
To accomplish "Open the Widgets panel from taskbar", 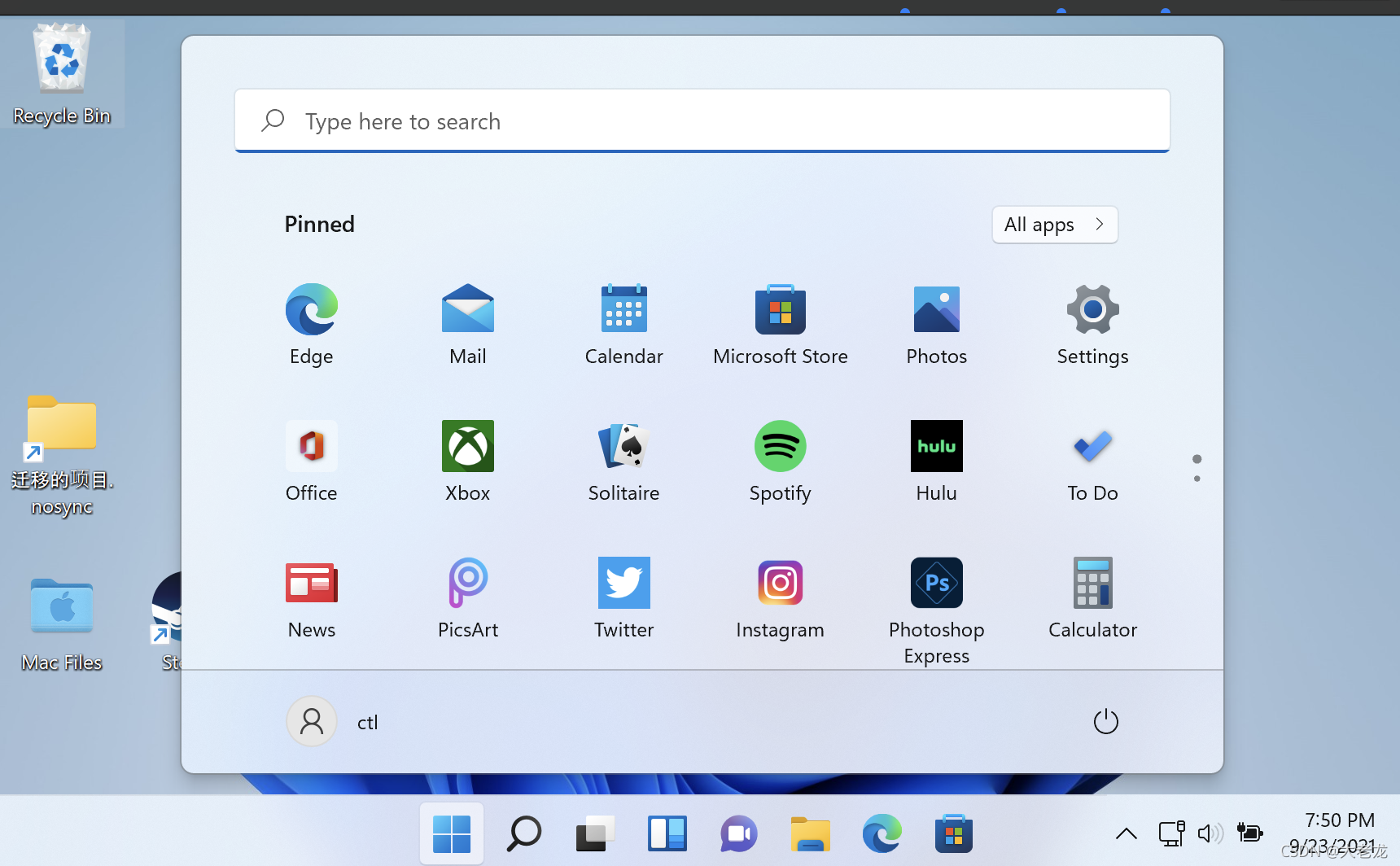I will pyautogui.click(x=667, y=833).
